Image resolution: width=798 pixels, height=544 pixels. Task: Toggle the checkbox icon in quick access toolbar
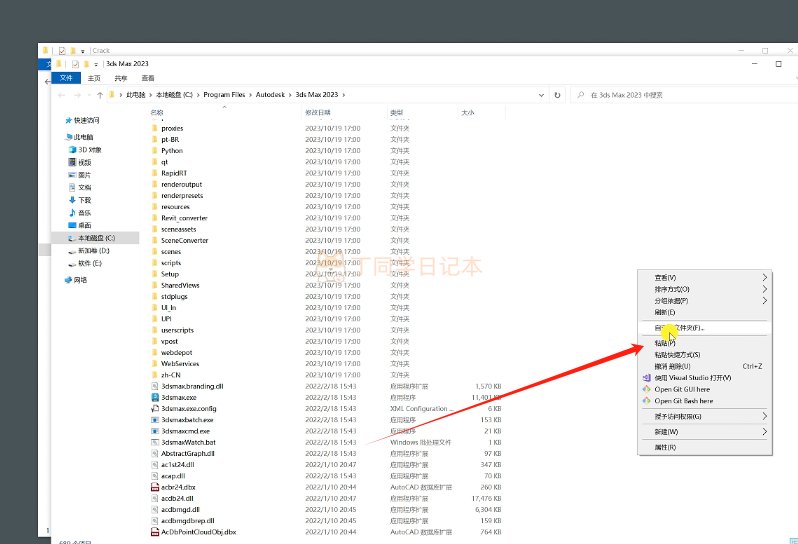pyautogui.click(x=77, y=64)
